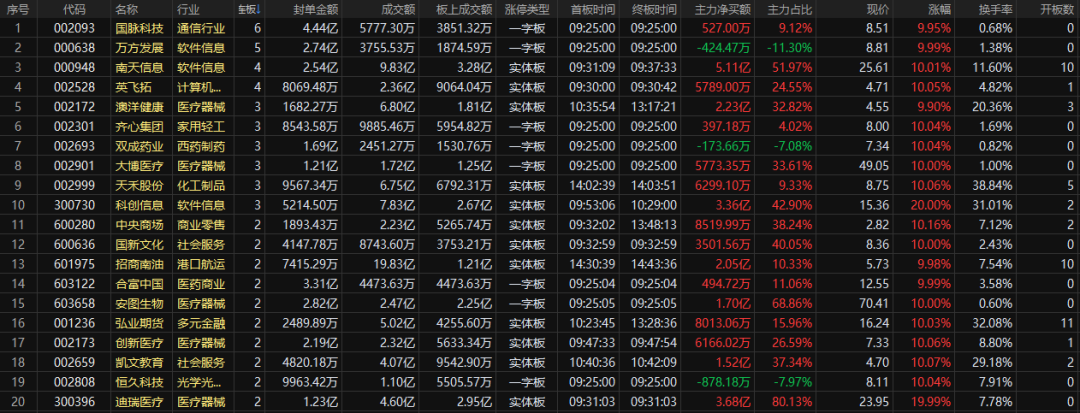Click first-board time 14:30:39

[x=593, y=264]
